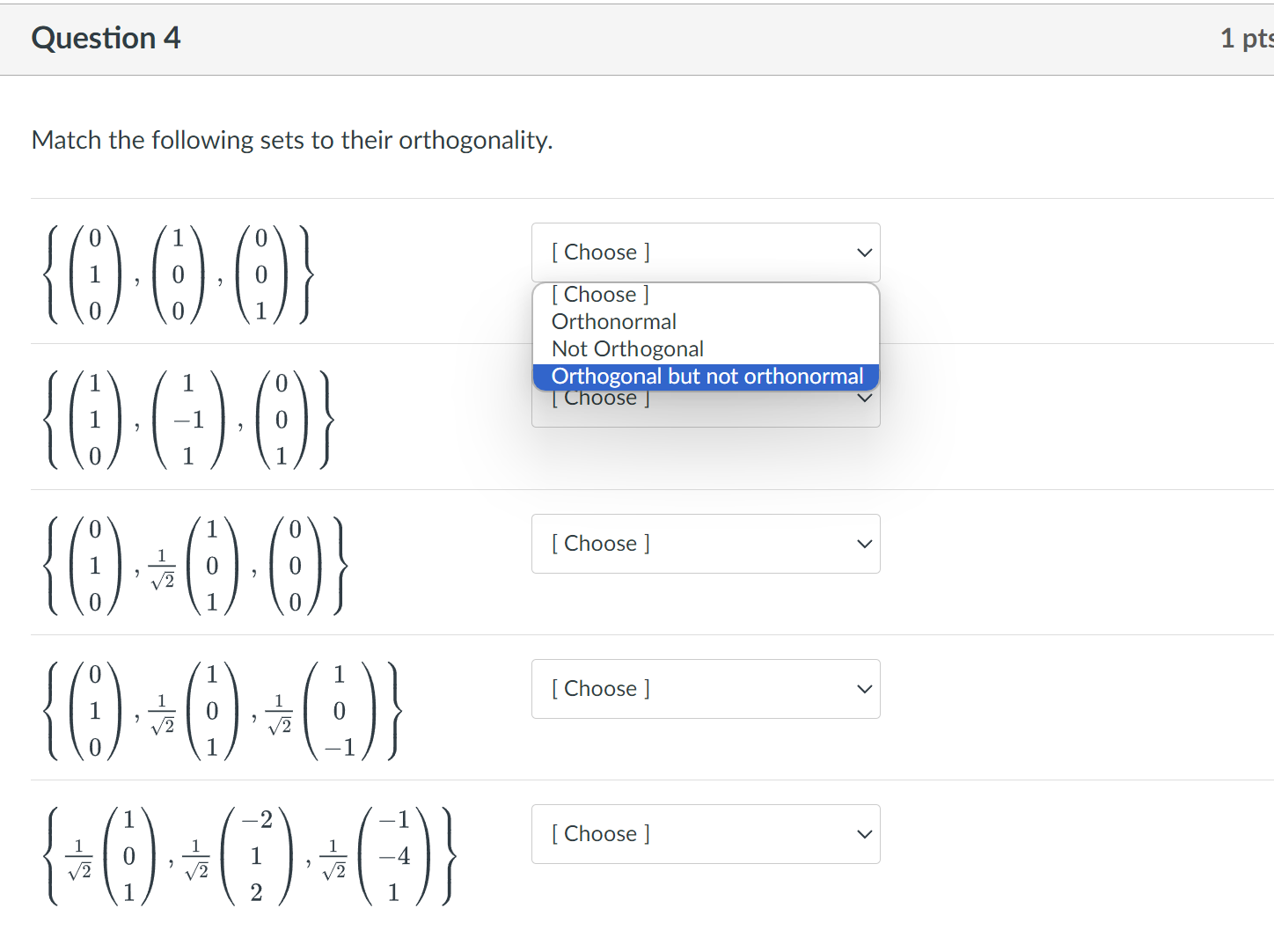Open the first matching dropdown

coord(705,253)
